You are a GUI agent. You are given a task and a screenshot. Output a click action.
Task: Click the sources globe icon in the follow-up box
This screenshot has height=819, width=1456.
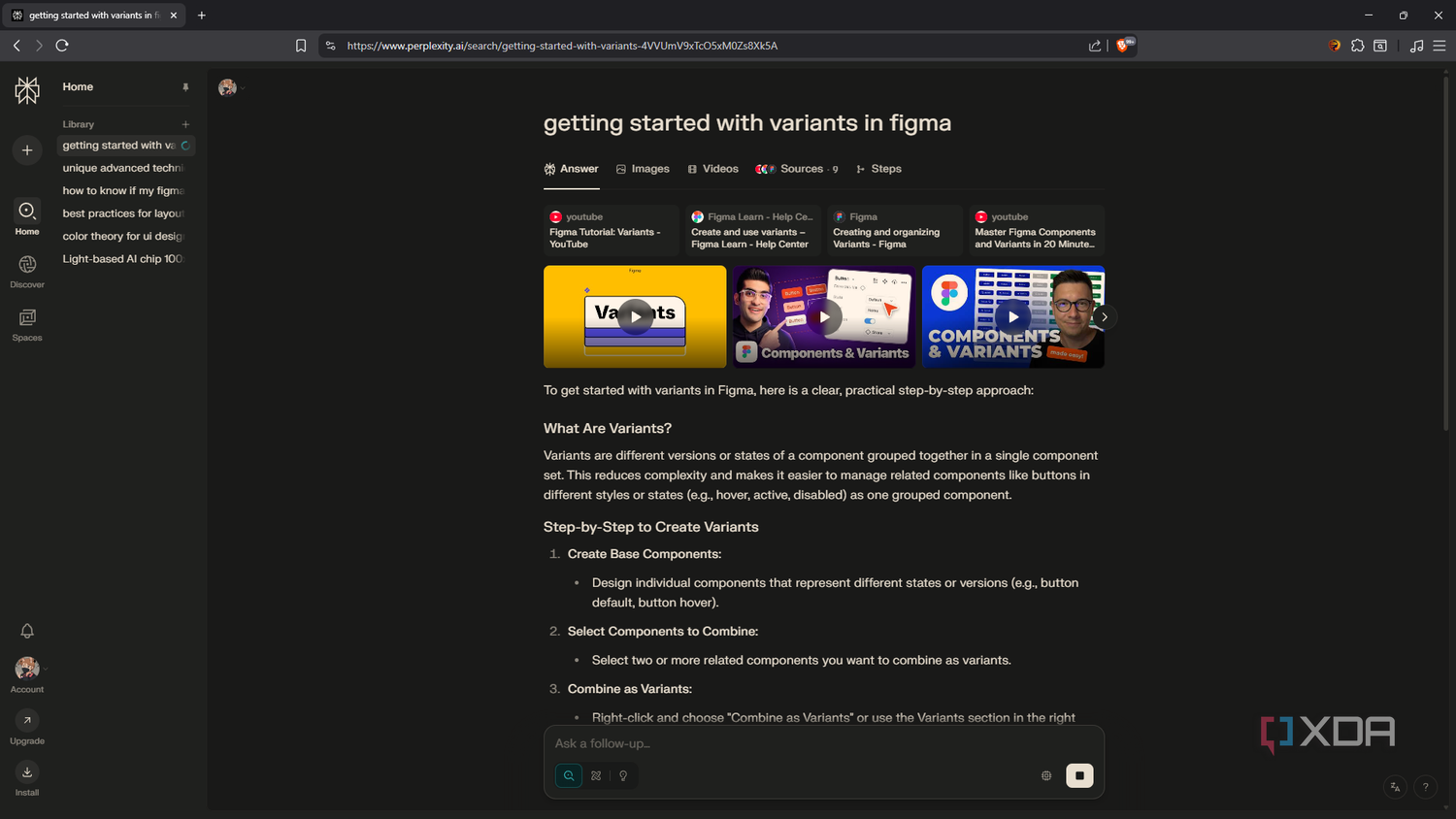point(1046,775)
